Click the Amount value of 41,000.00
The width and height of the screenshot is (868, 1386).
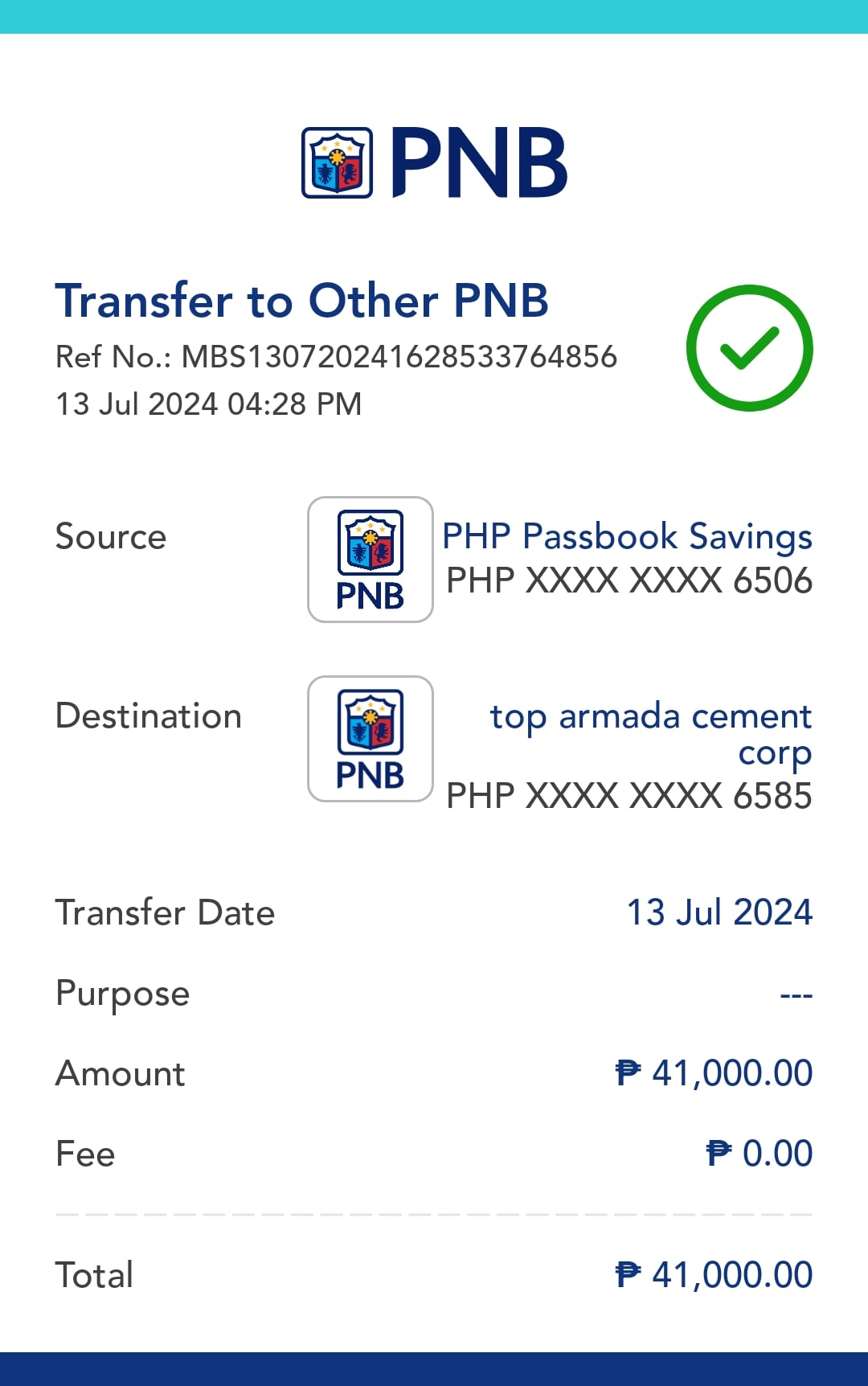click(731, 1073)
